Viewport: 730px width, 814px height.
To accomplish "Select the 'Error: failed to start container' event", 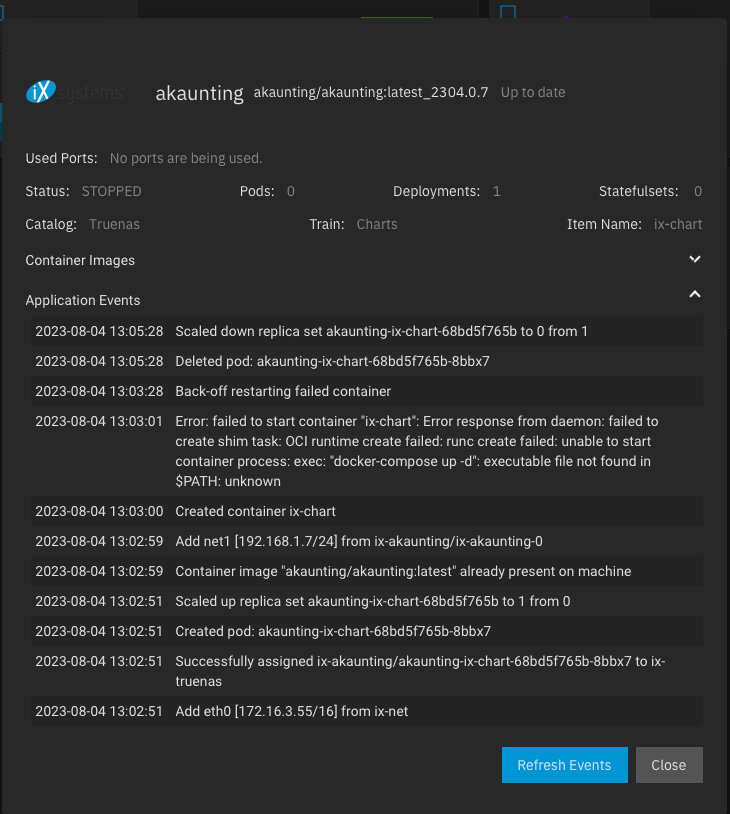I will 367,451.
